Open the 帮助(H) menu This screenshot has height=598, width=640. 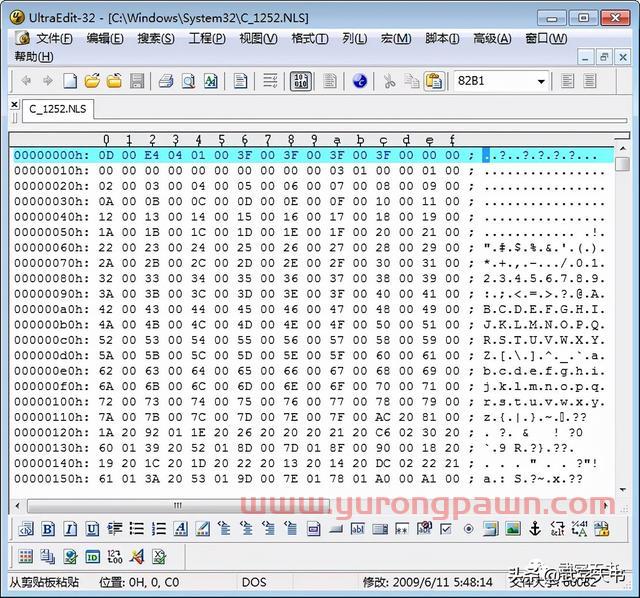33,56
